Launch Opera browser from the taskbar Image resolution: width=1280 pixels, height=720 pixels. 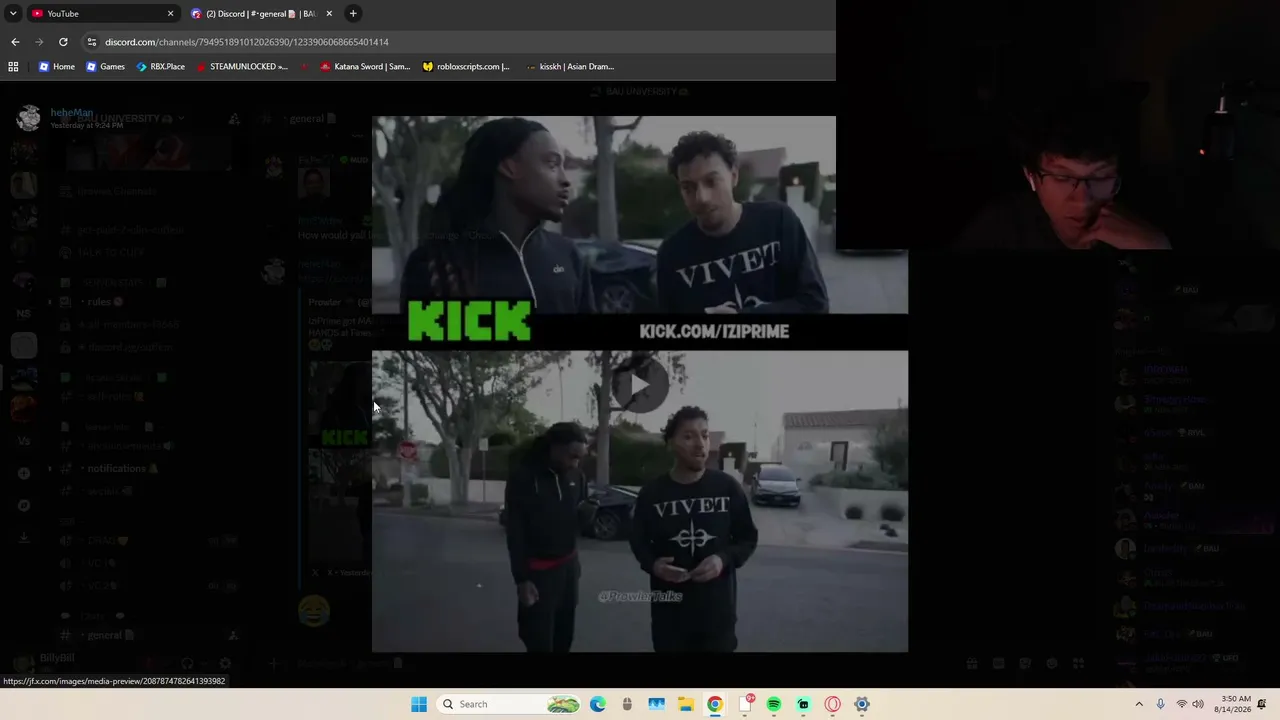[x=832, y=704]
